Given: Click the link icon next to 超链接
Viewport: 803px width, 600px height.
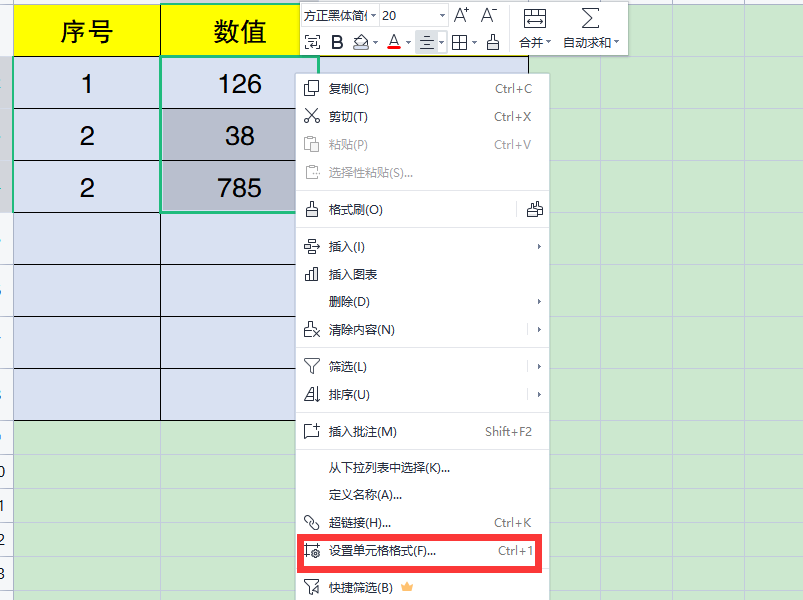Looking at the screenshot, I should [x=311, y=522].
